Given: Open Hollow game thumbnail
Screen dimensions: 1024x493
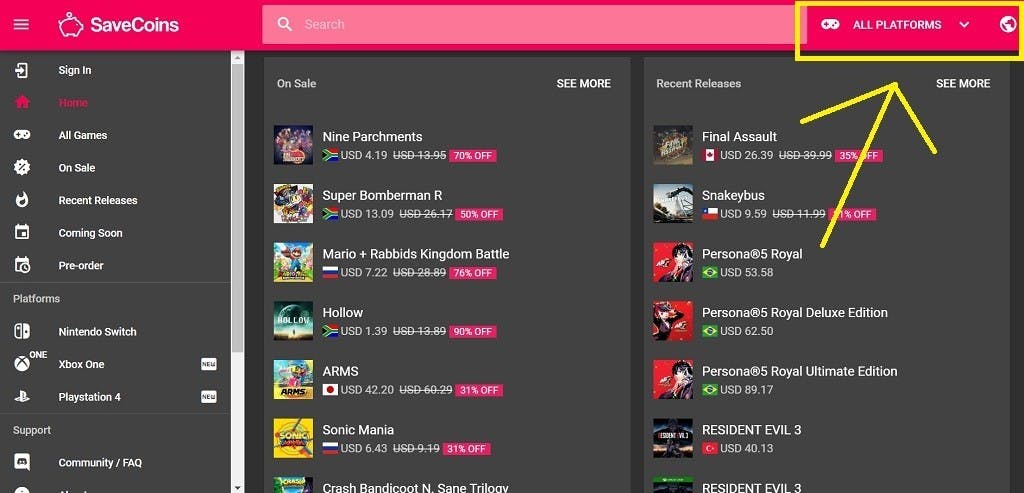Looking at the screenshot, I should pos(293,321).
